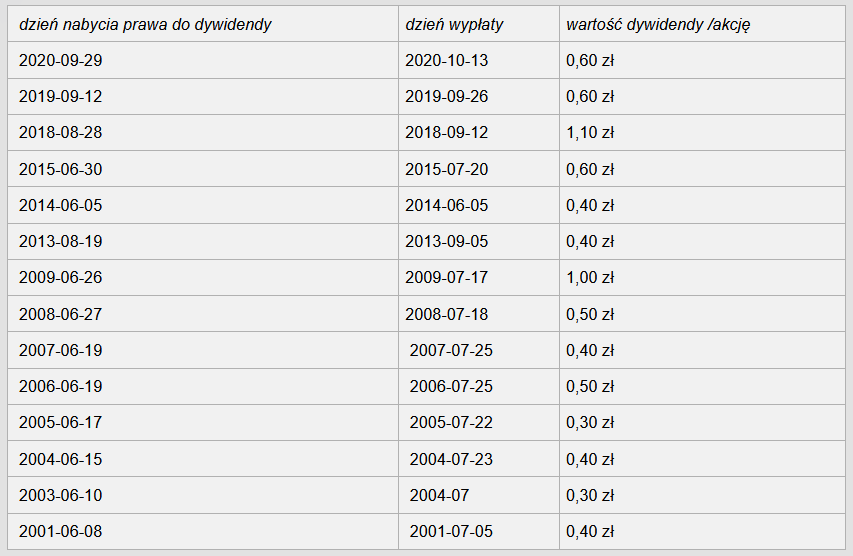
Task: Select payout date 2006-07-25
Action: click(451, 386)
